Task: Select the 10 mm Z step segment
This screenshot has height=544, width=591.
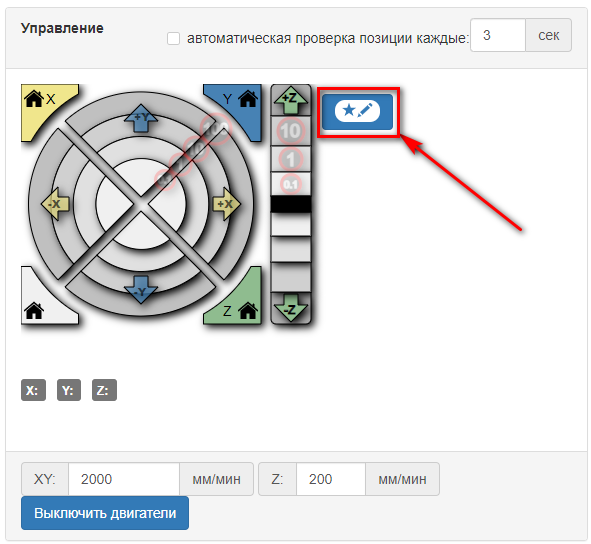Action: (x=291, y=131)
